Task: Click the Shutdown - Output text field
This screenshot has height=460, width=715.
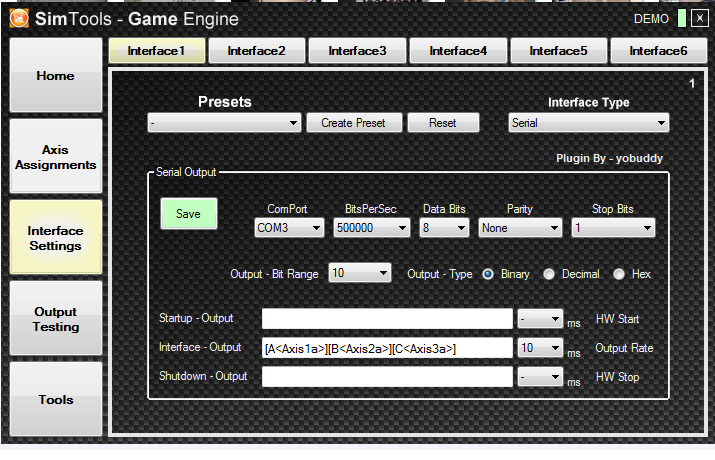Action: coord(387,377)
